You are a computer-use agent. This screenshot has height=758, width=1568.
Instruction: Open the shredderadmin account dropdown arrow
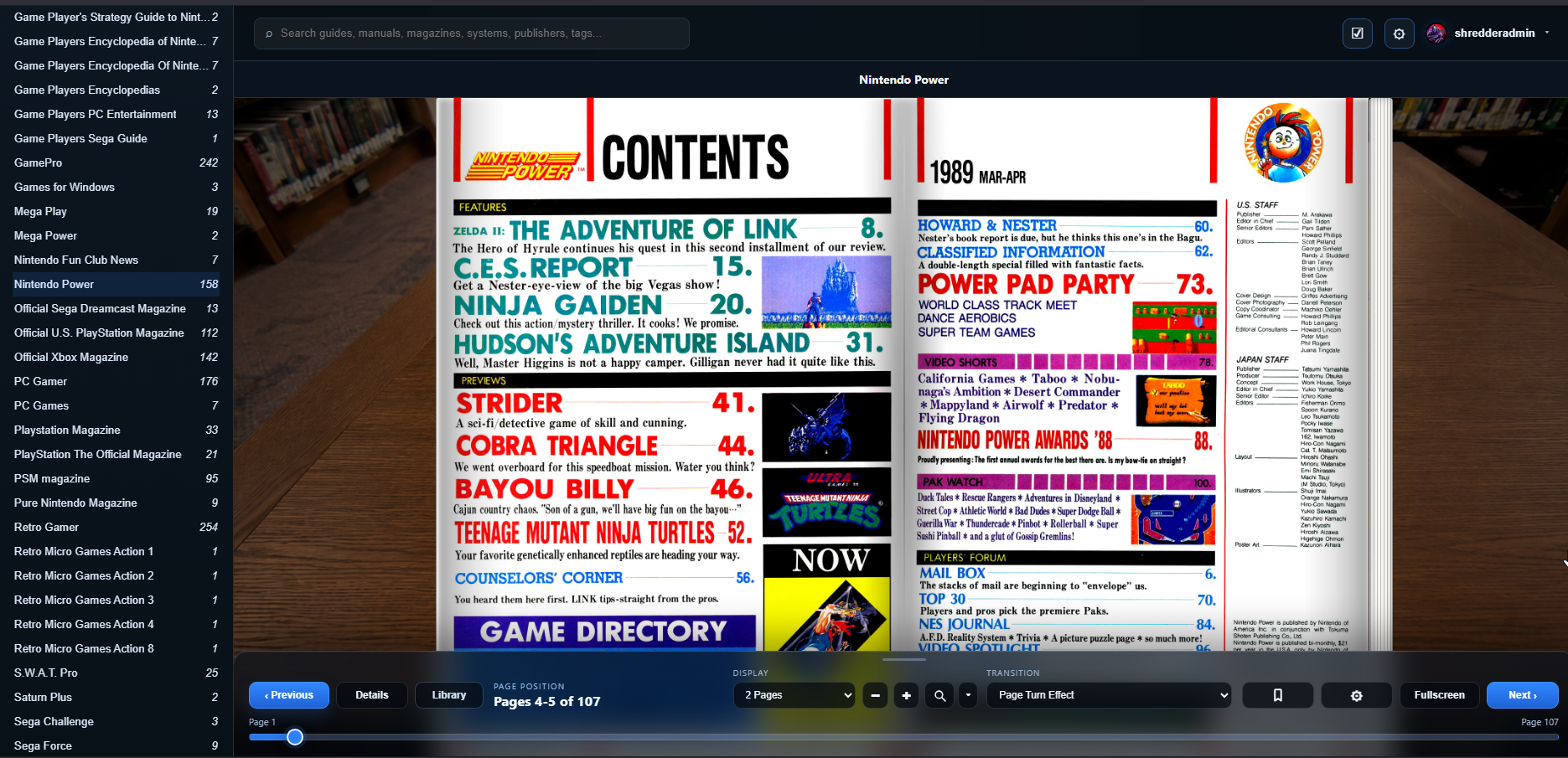tap(1547, 33)
